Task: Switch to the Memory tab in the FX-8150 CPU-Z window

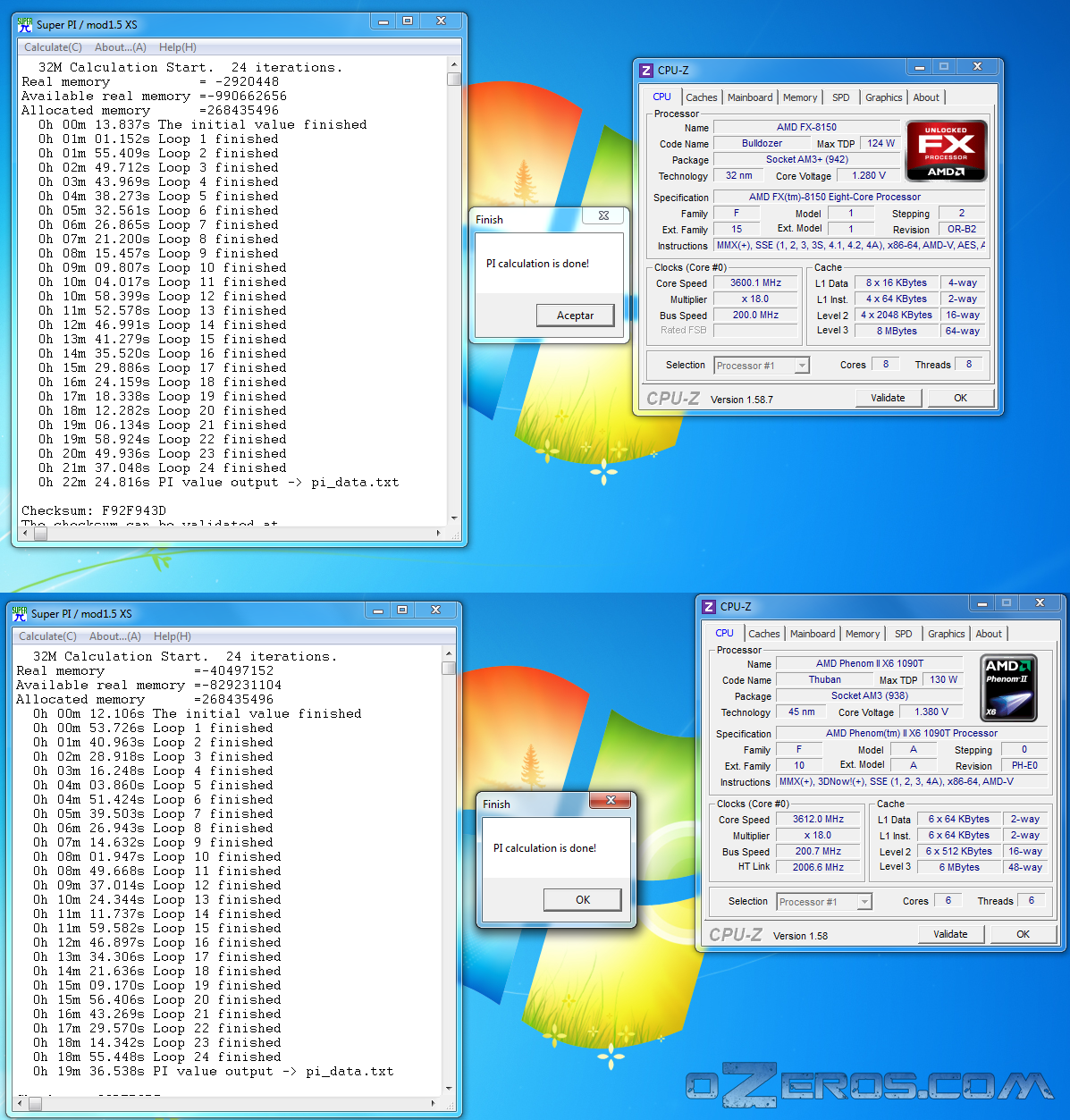Action: [x=800, y=97]
